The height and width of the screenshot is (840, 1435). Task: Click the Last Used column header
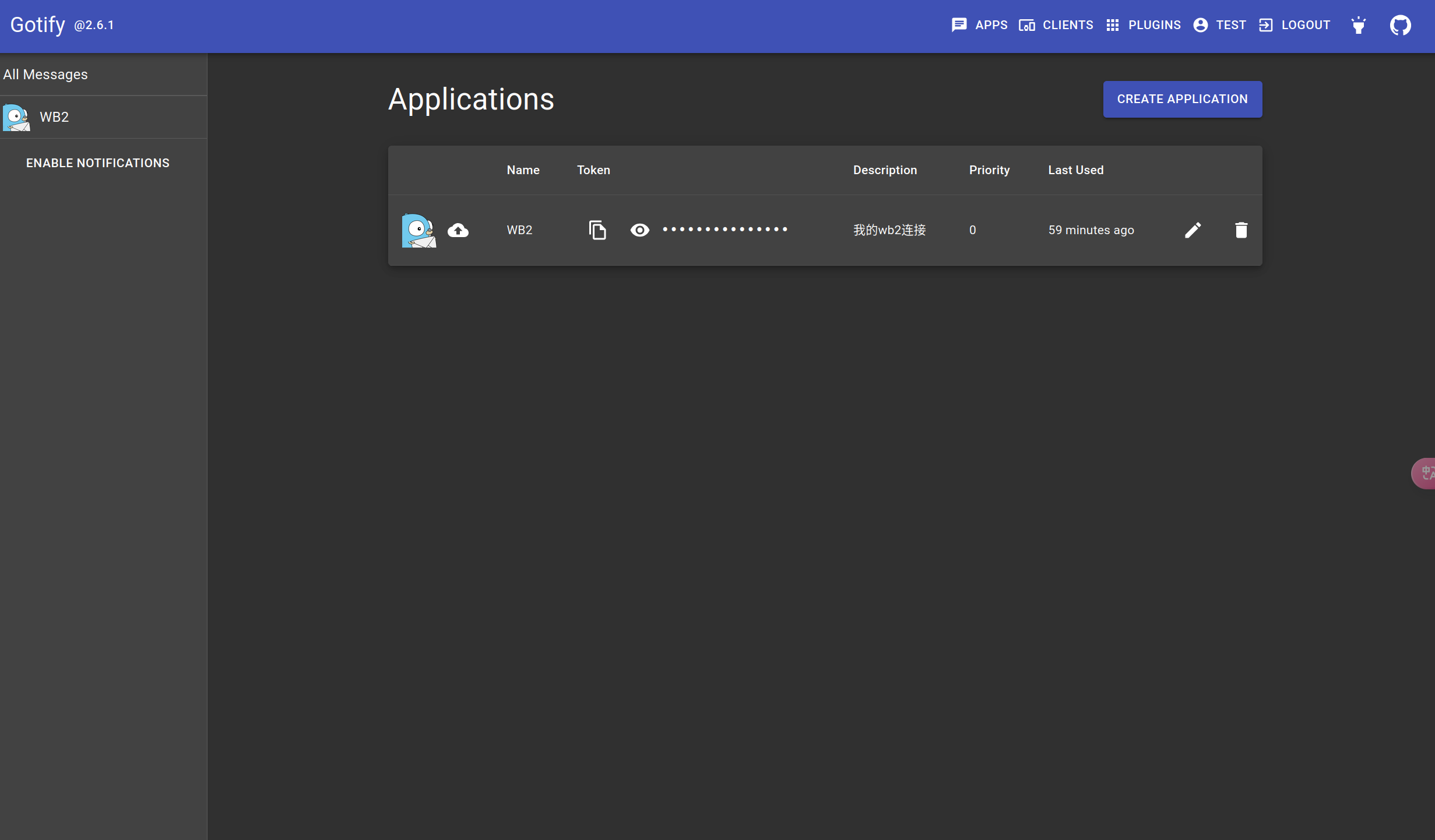coord(1075,170)
